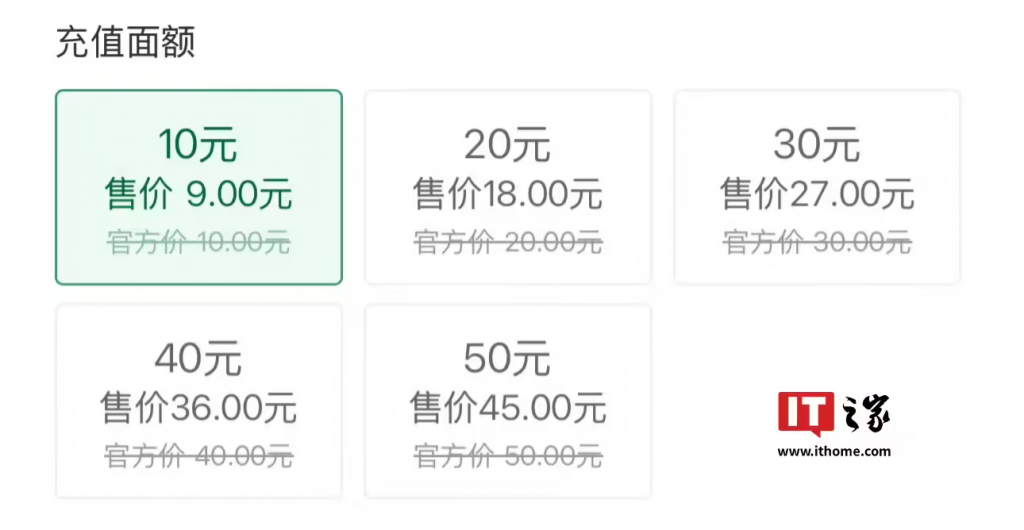Screen dimensions: 1024x530
Task: Choose the 20元 recharge amount
Action: tap(507, 146)
